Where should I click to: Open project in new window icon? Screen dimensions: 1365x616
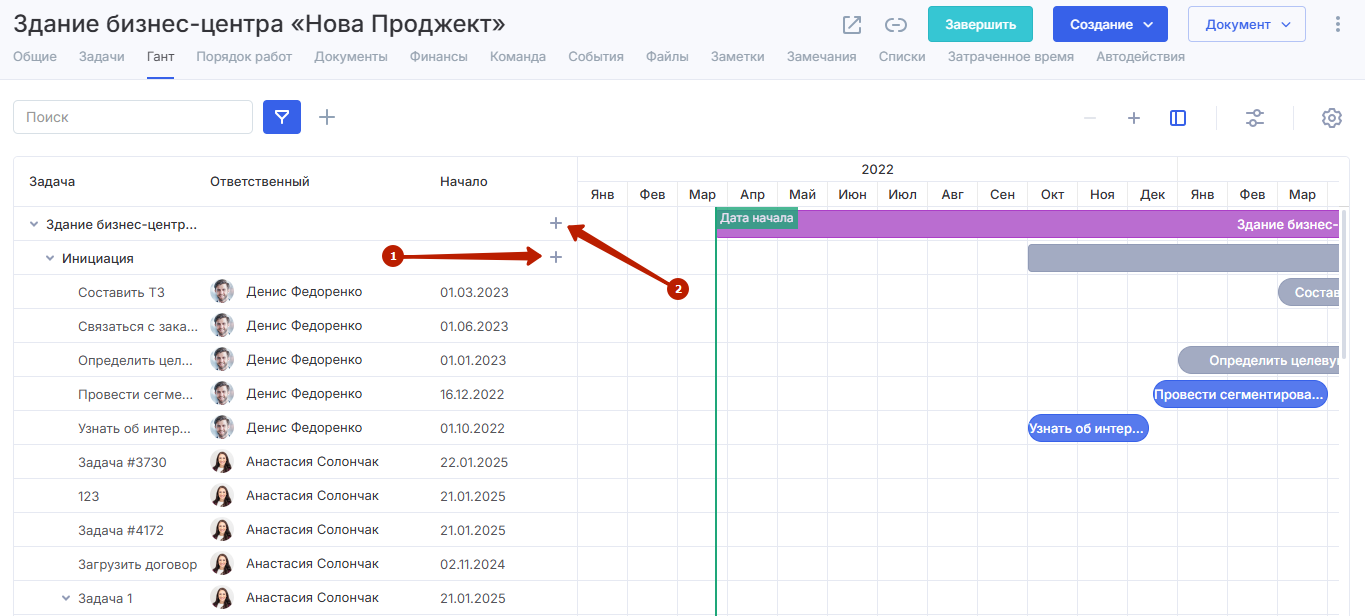pyautogui.click(x=852, y=25)
